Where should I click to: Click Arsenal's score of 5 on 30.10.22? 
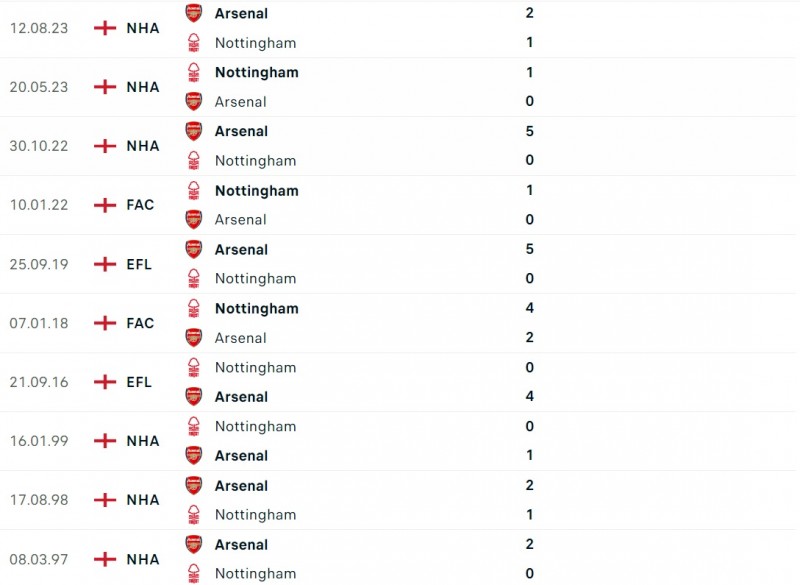click(529, 131)
